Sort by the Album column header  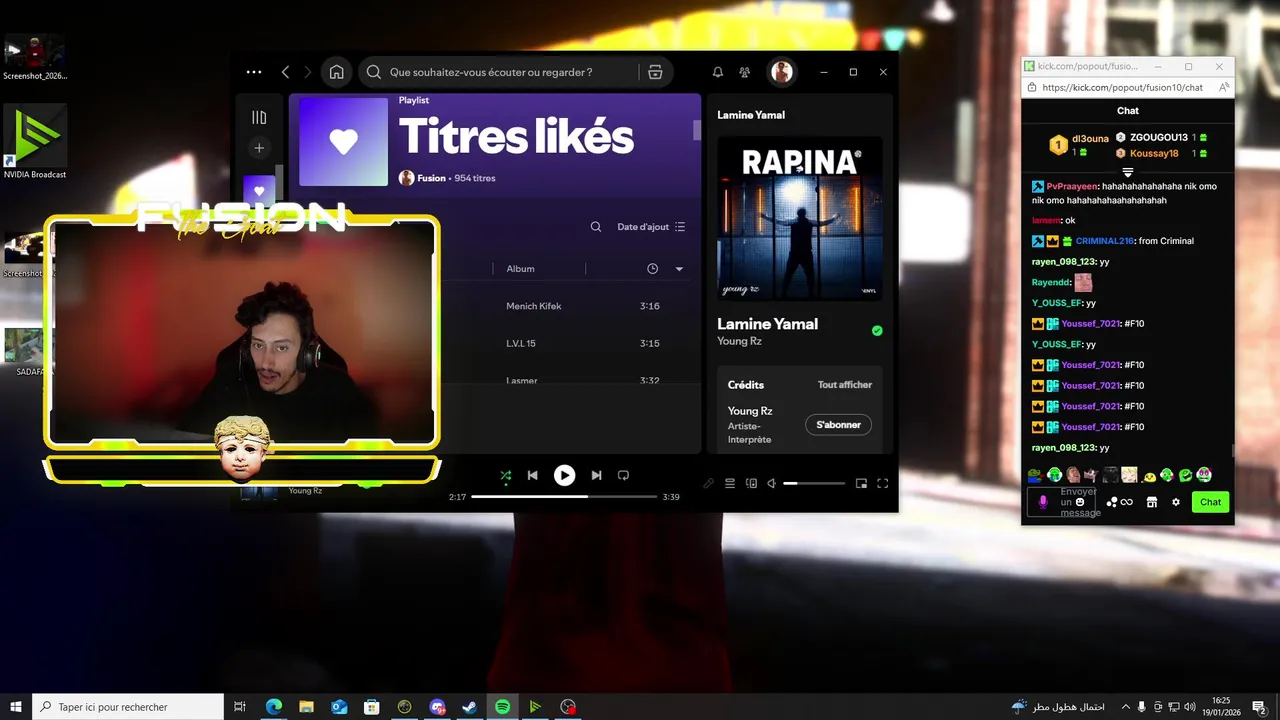click(x=520, y=269)
